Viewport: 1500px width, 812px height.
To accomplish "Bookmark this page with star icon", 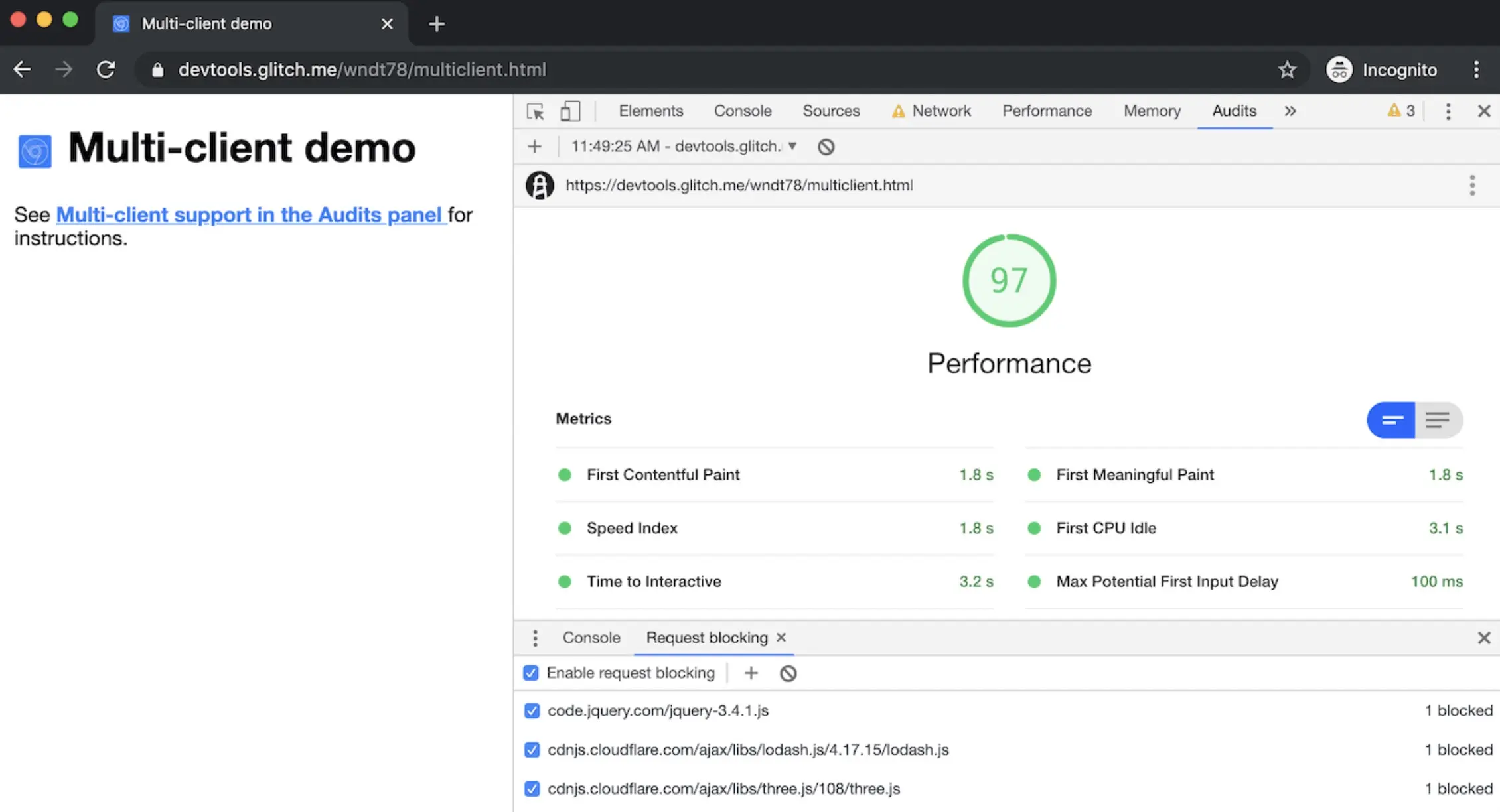I will point(1287,70).
